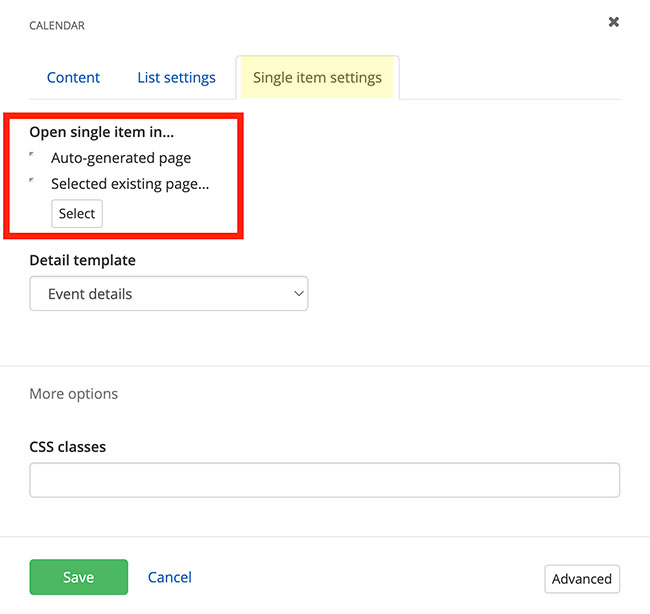Image resolution: width=650 pixels, height=614 pixels.
Task: Focus the CSS classes text field
Action: (324, 480)
